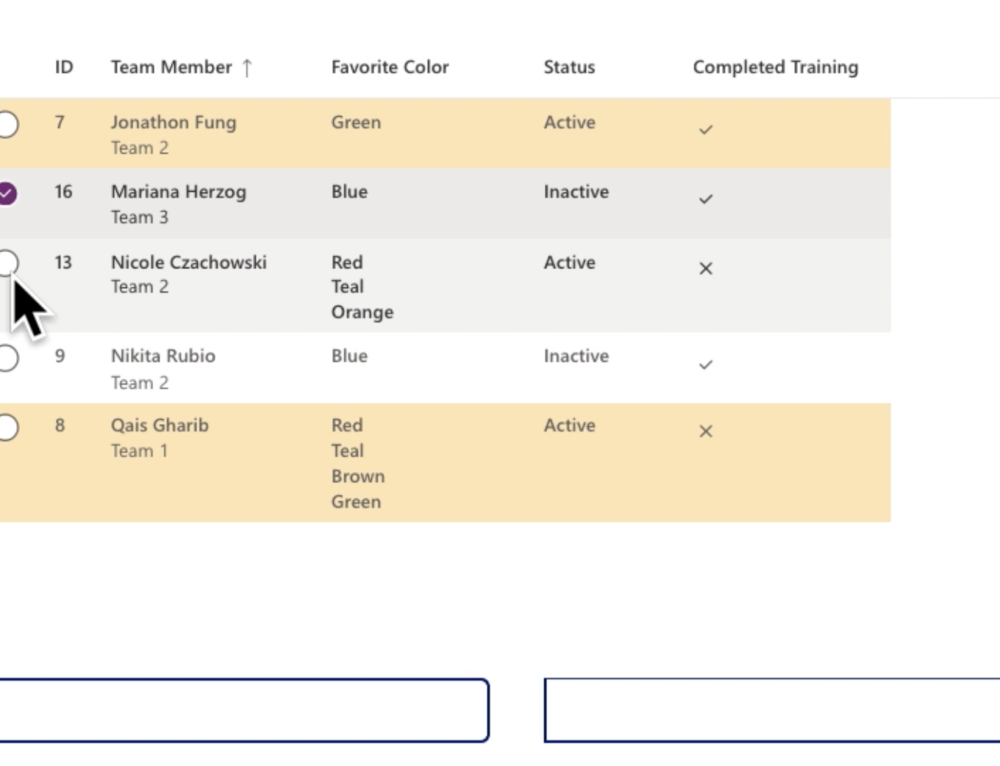Select Nikita Rubio's row checkbox
This screenshot has width=1000, height=766.
point(8,357)
